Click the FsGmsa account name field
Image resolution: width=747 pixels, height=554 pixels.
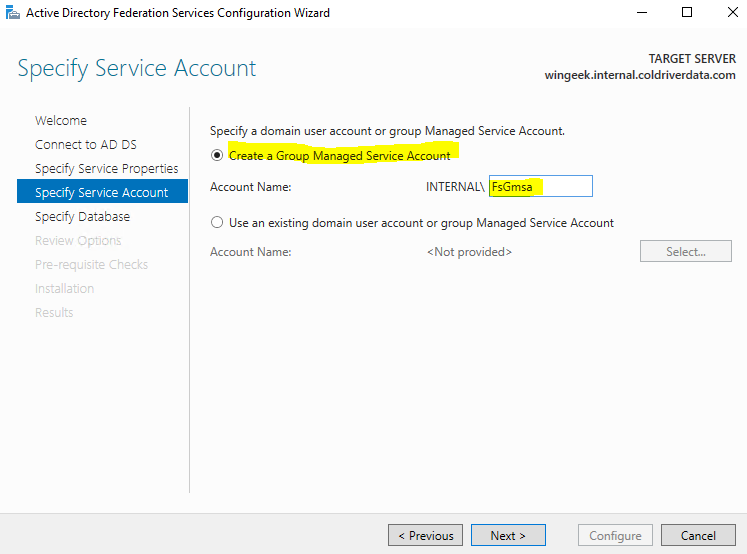[x=540, y=186]
